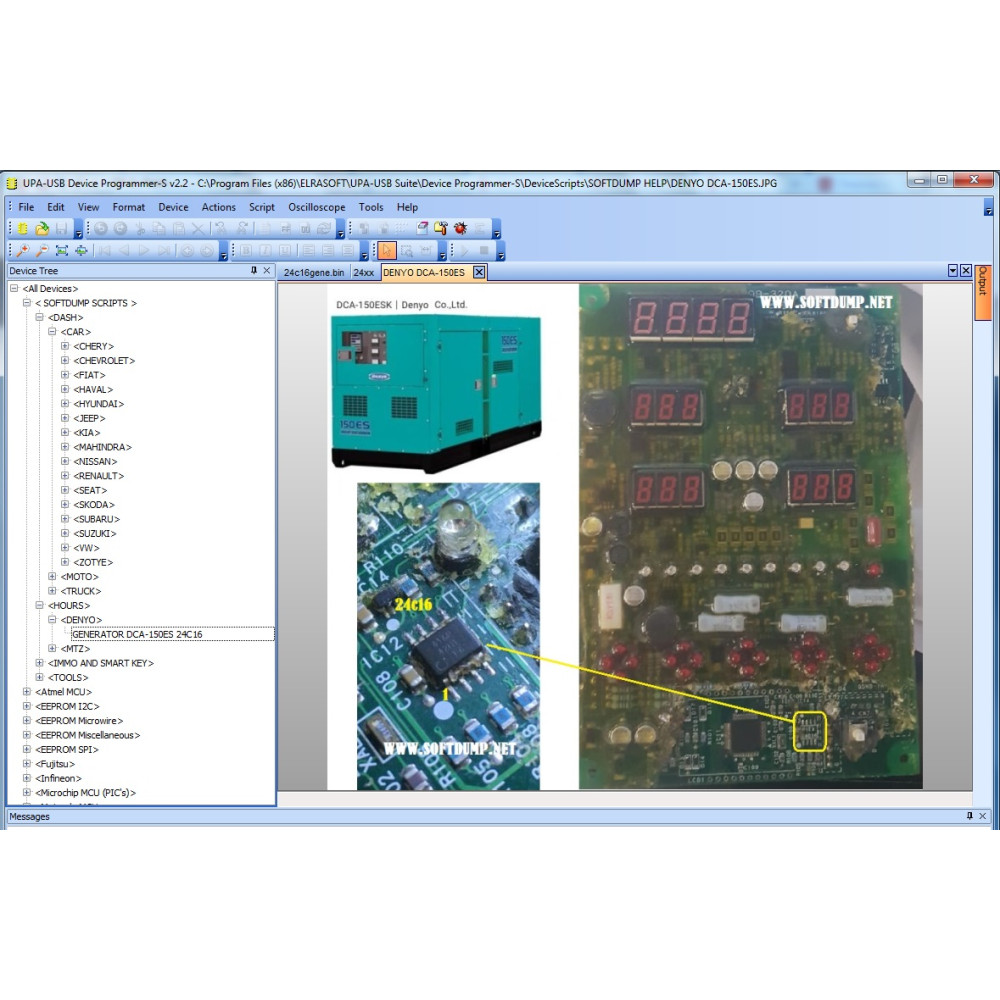Select the EEPROM Microwire item
Screen dimensions: 1000x1000
tap(80, 721)
